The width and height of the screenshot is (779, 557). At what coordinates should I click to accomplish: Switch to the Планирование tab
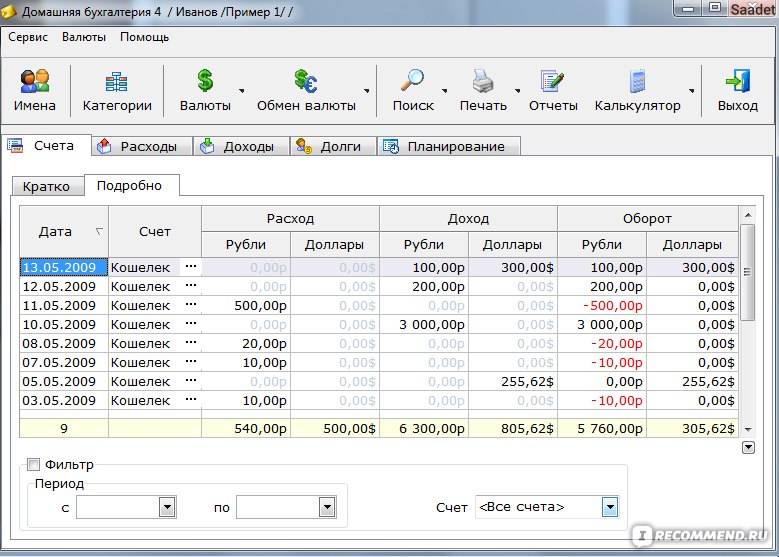pos(449,147)
